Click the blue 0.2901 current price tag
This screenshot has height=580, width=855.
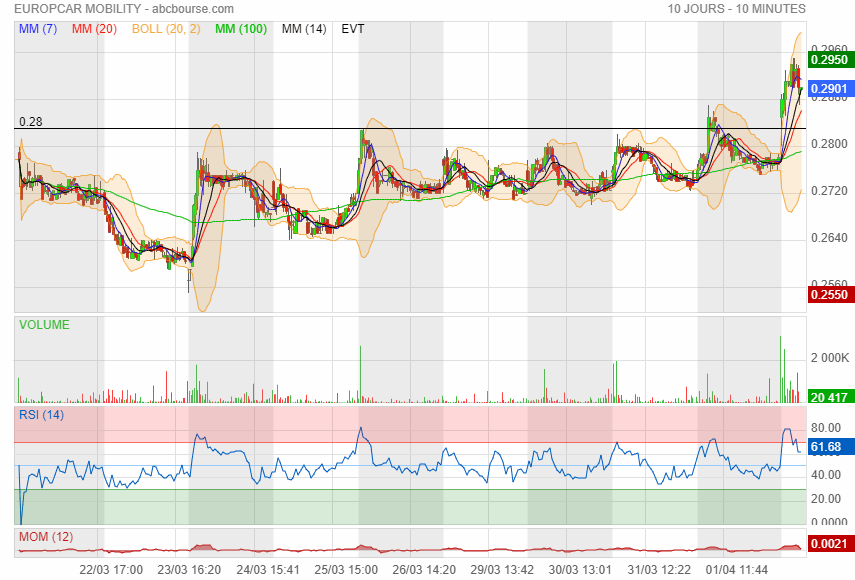tap(828, 89)
